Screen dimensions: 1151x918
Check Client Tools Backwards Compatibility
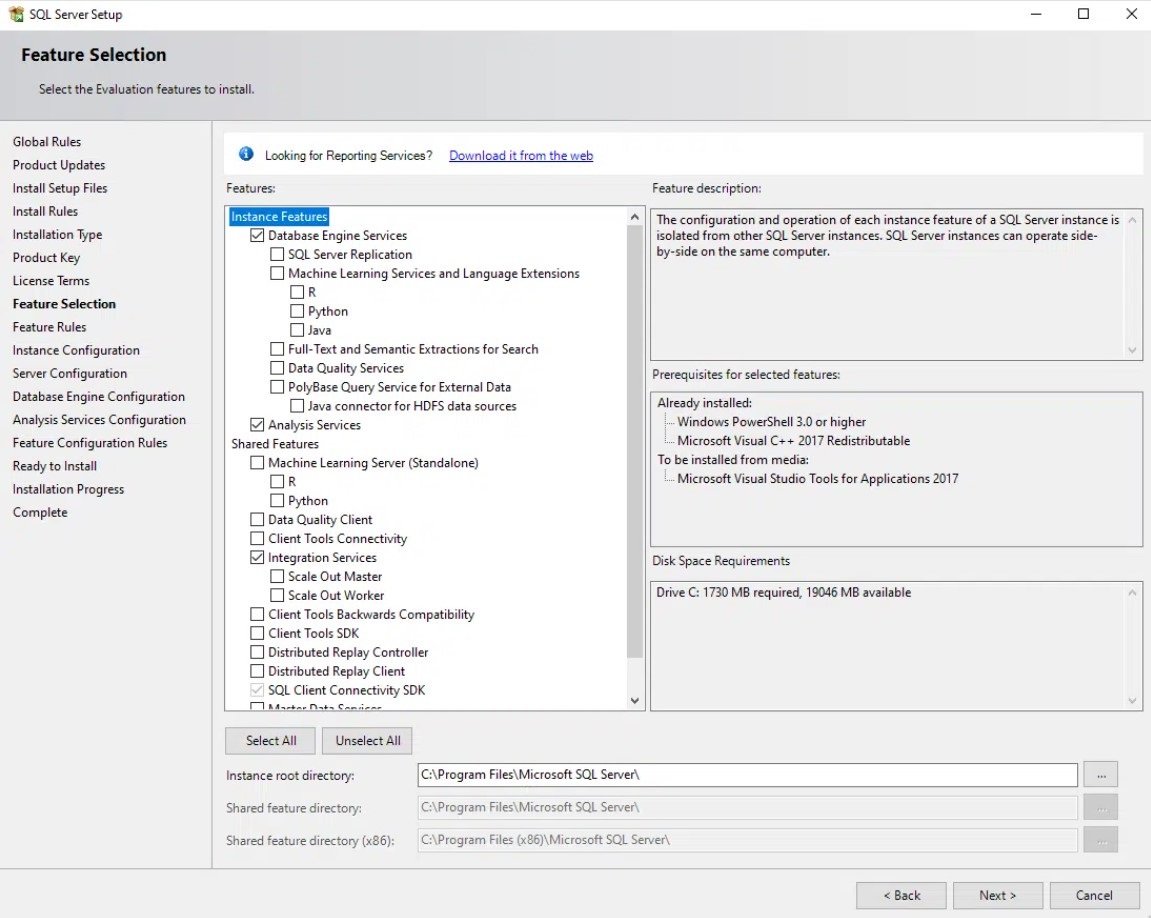coord(257,614)
